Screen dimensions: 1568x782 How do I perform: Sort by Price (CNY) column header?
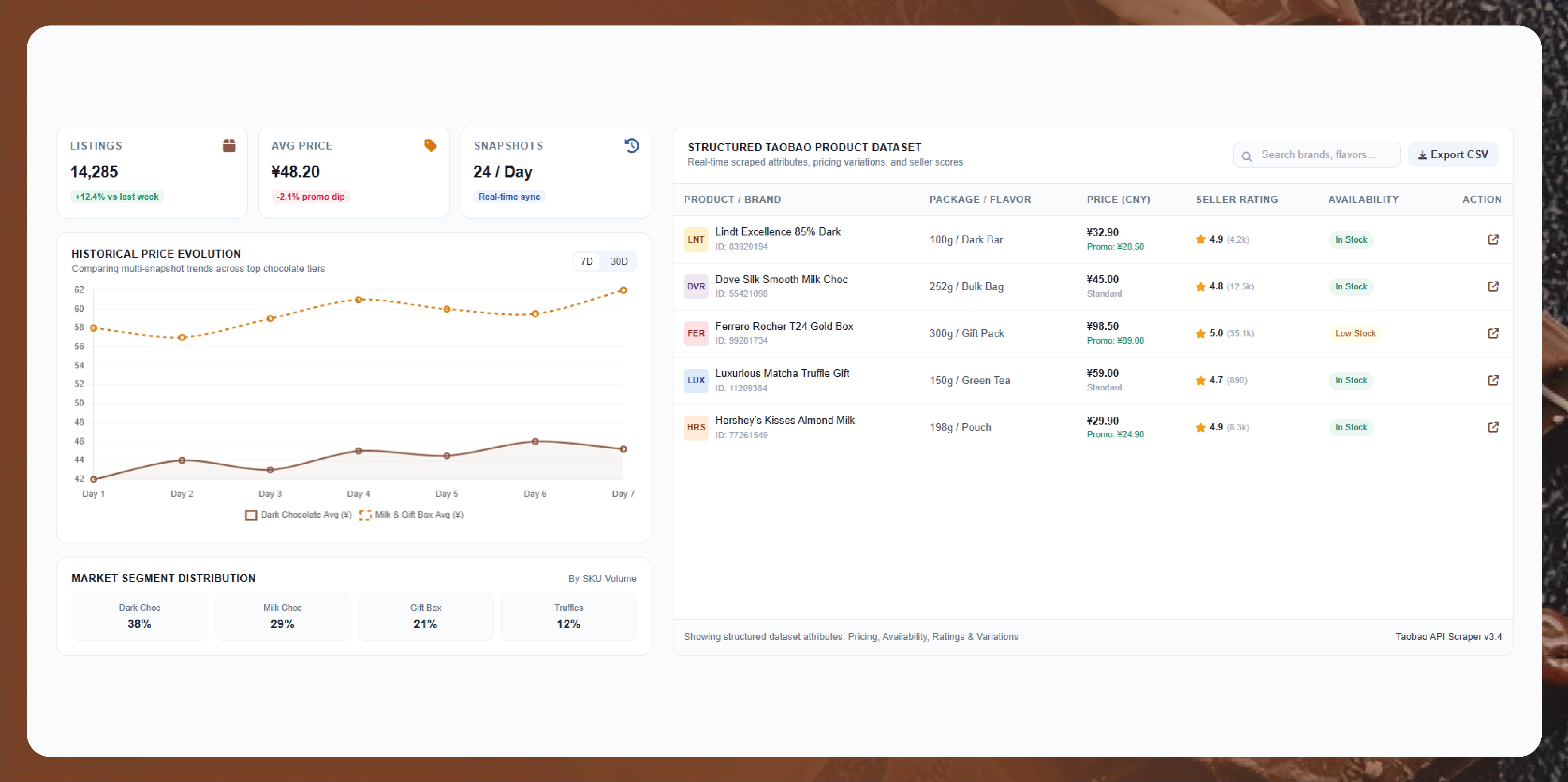1118,199
